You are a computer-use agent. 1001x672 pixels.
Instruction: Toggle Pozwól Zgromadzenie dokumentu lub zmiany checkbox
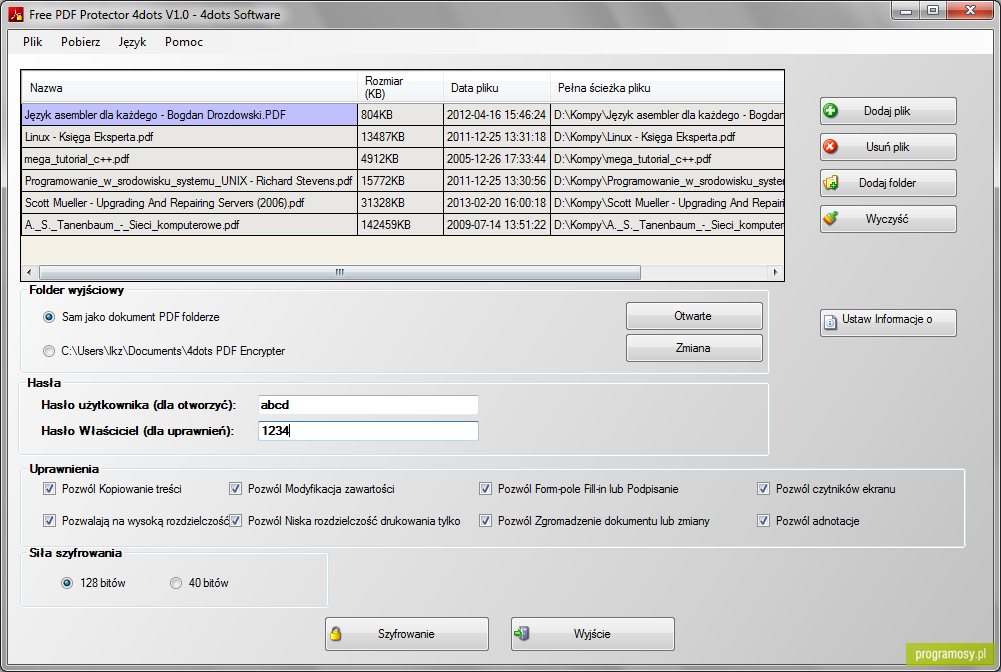486,521
